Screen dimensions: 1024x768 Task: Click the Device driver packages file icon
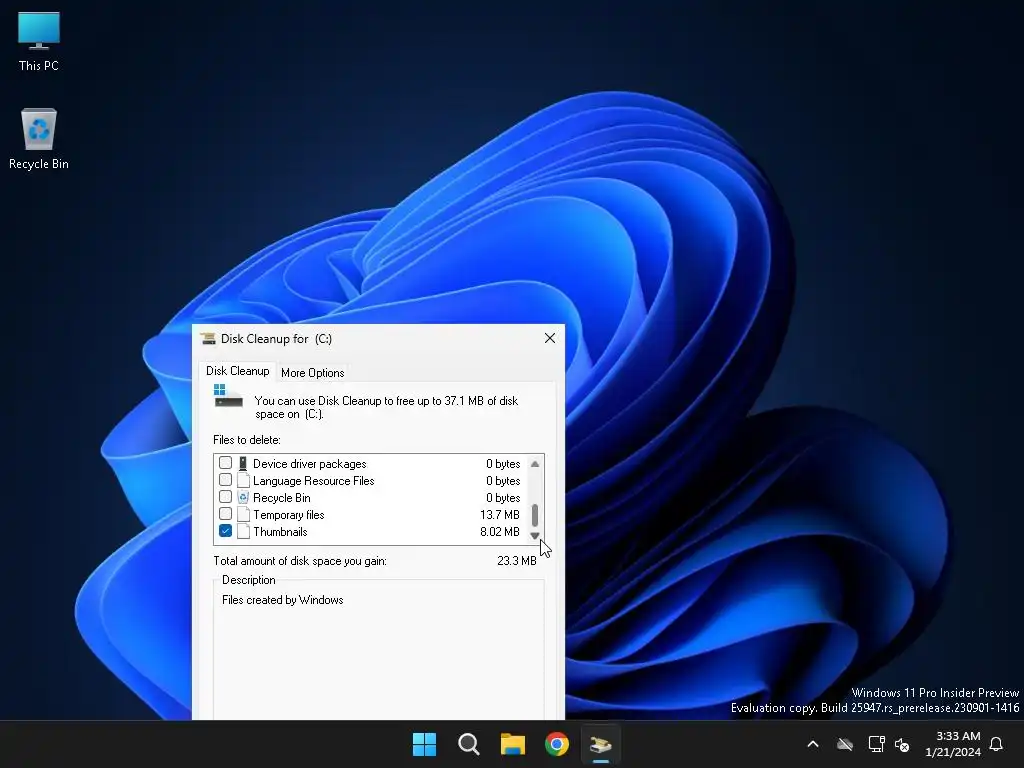(x=243, y=464)
